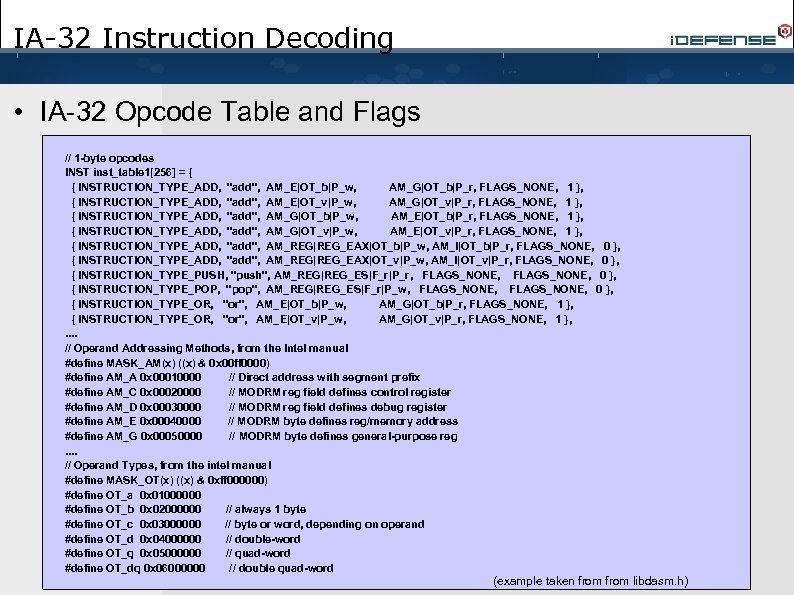This screenshot has height=595, width=794.
Task: Click the comment '// Operand Addressing Methods, from the Intel manual'
Action: 207,348
